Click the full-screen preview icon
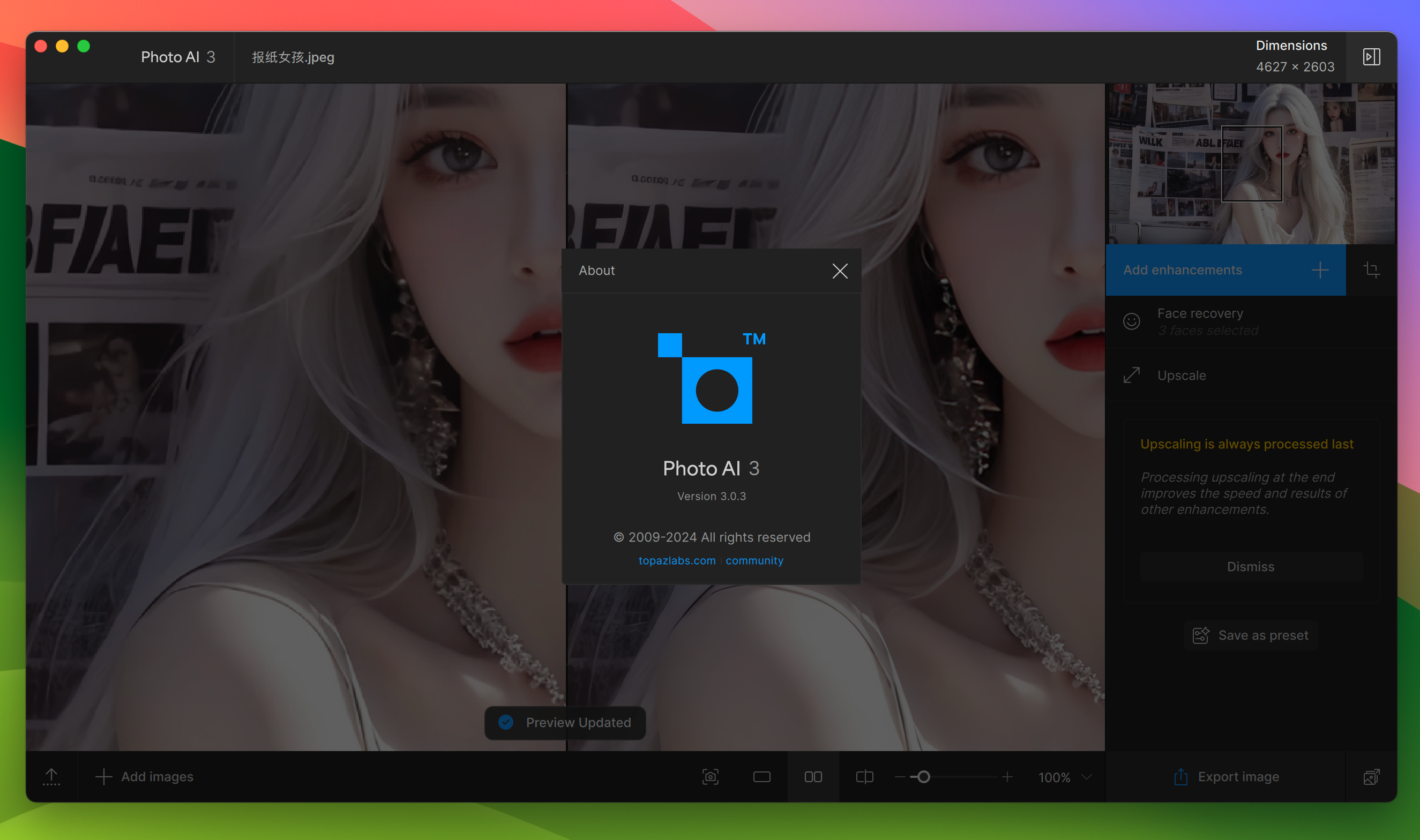The width and height of the screenshot is (1420, 840). click(762, 776)
